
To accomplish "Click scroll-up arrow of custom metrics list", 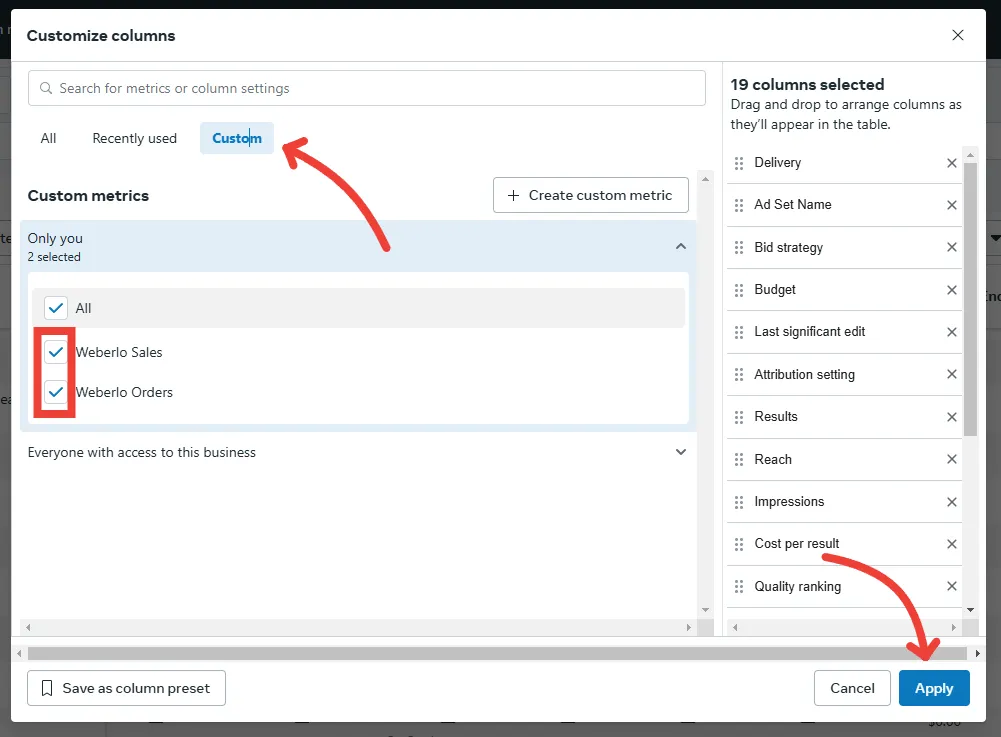I will click(x=705, y=179).
